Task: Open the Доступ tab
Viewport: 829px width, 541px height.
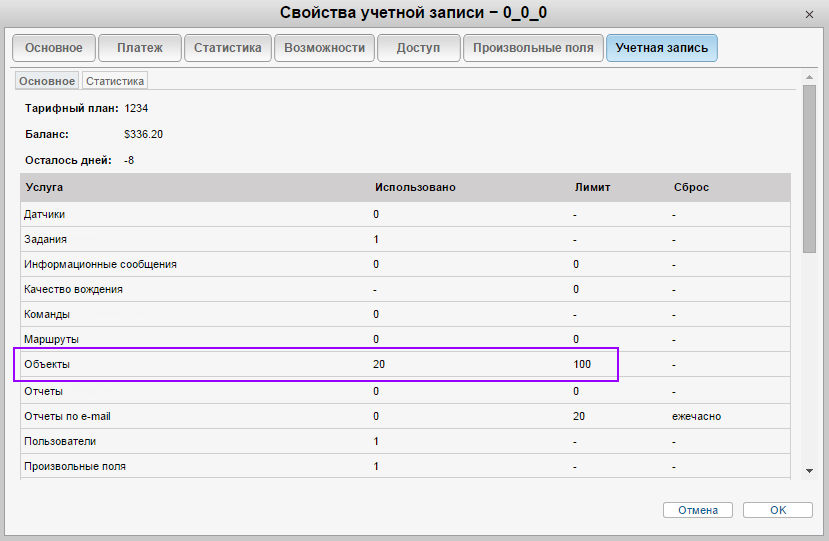Action: [418, 48]
